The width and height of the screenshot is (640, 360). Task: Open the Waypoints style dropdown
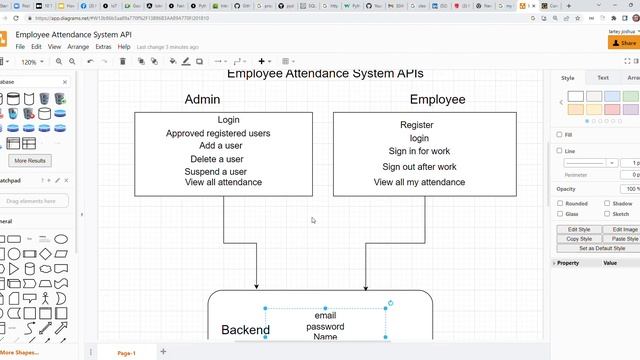click(240, 62)
